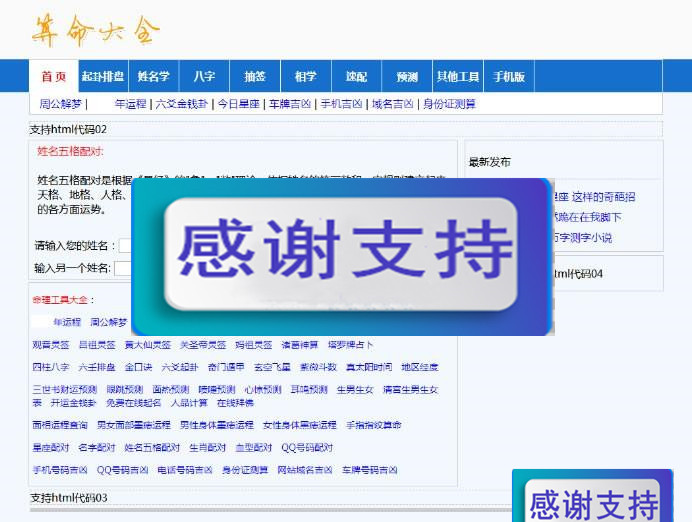
Task: Open the 其他工具 menu item
Action: tap(457, 77)
